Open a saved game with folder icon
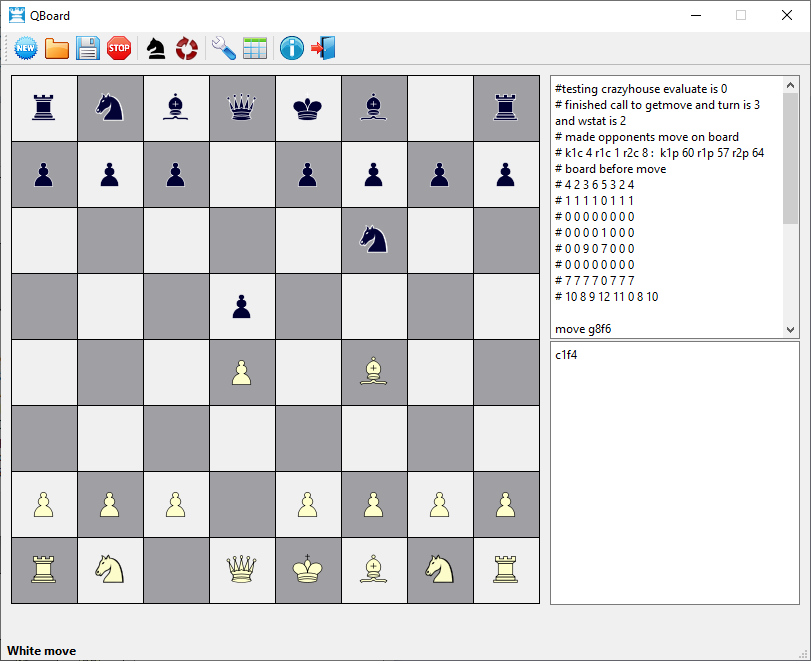811x661 pixels. tap(57, 49)
